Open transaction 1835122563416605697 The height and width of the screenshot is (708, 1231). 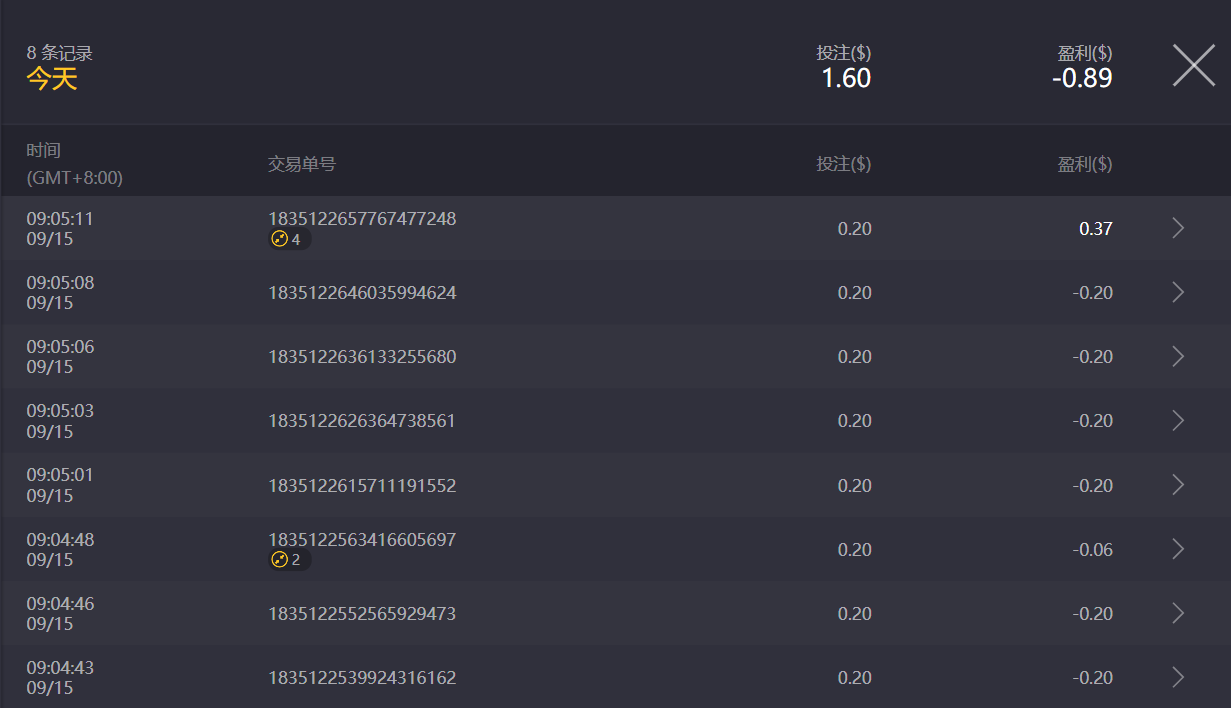(x=362, y=540)
